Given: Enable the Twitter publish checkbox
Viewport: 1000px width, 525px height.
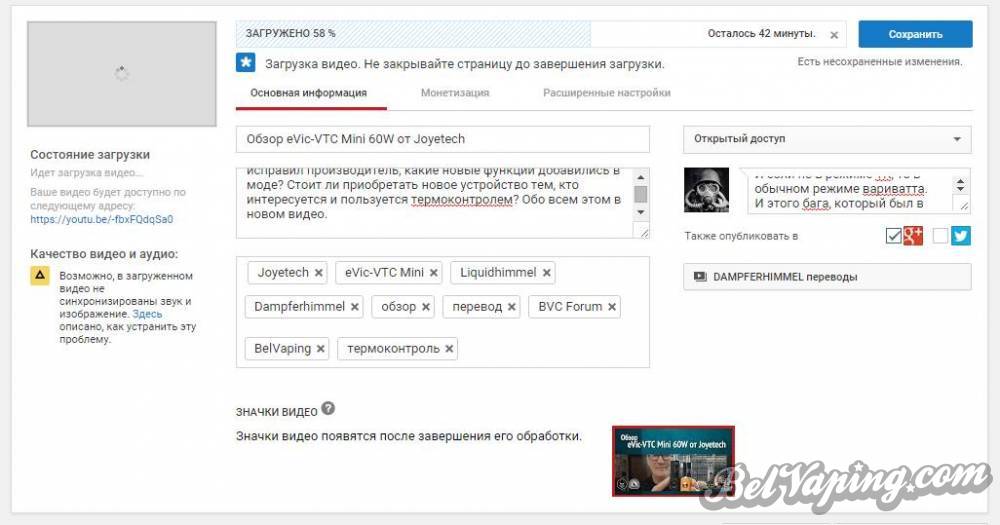Looking at the screenshot, I should (940, 236).
